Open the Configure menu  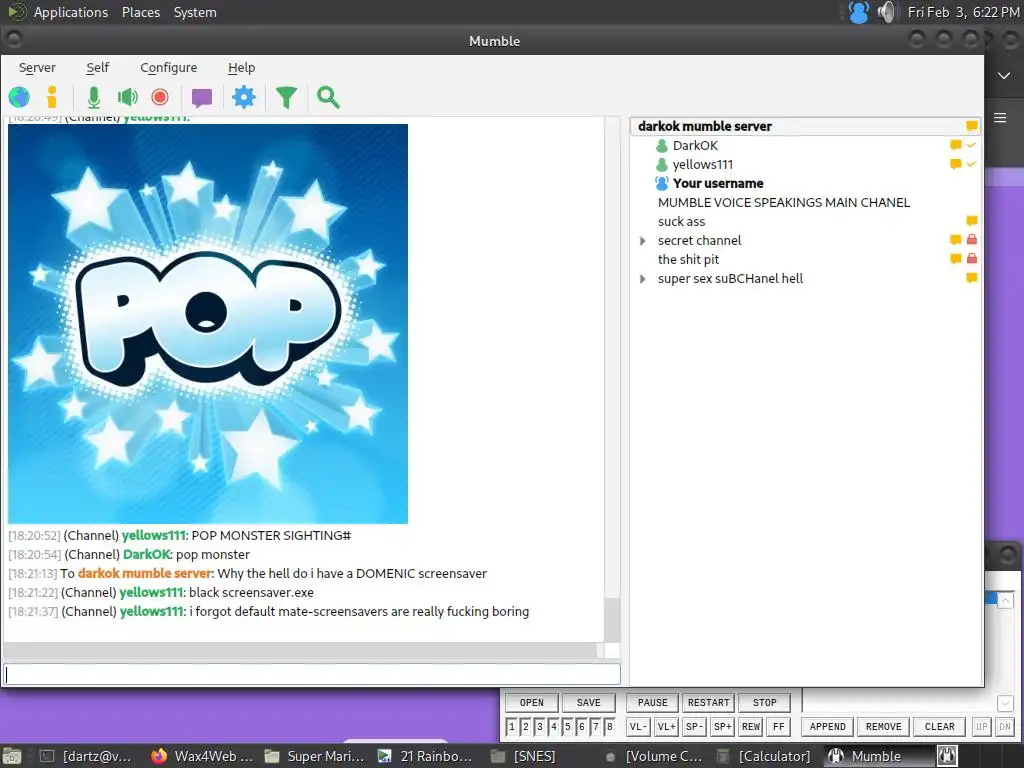click(x=168, y=68)
